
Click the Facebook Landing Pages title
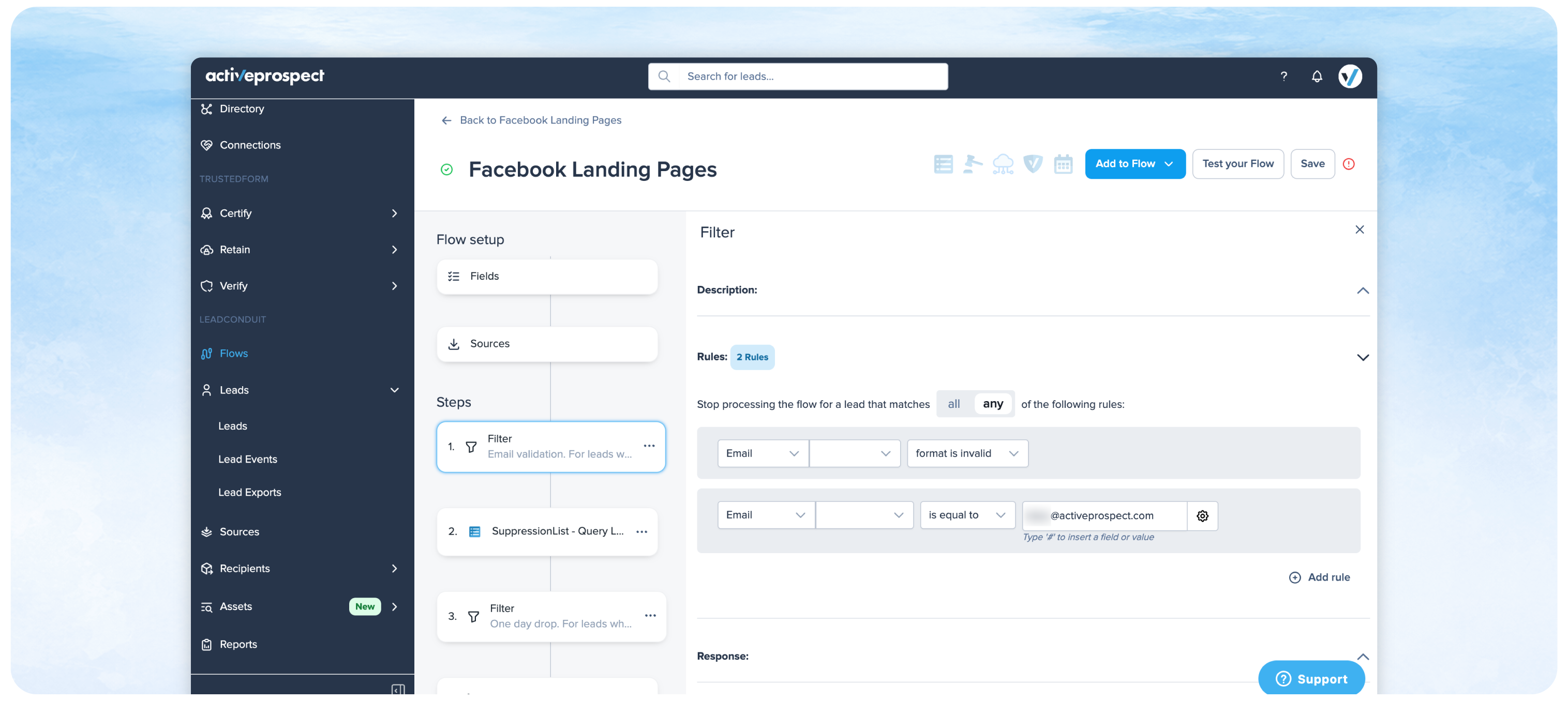click(x=592, y=169)
